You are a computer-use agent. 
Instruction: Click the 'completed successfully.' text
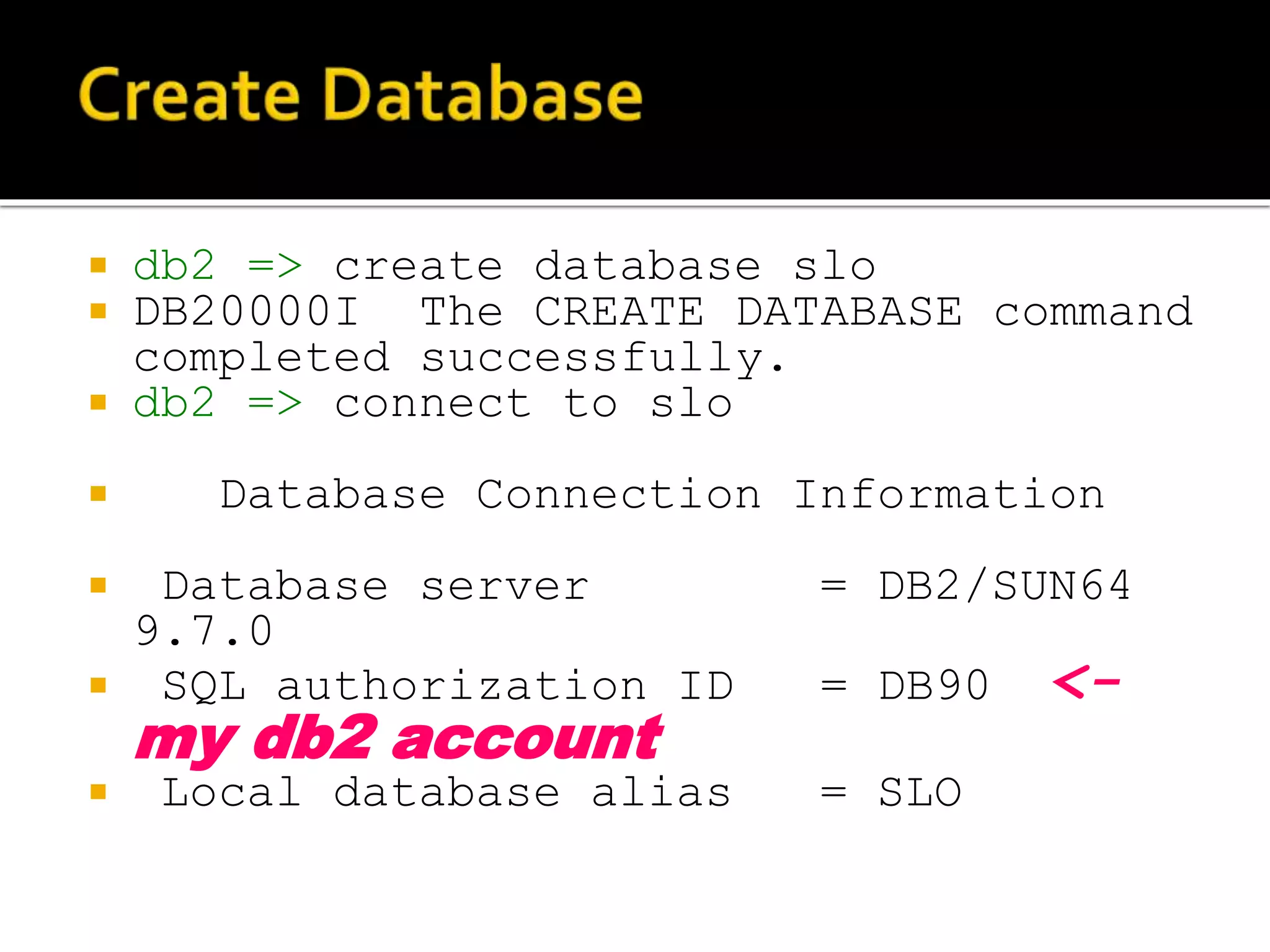pyautogui.click(x=460, y=358)
